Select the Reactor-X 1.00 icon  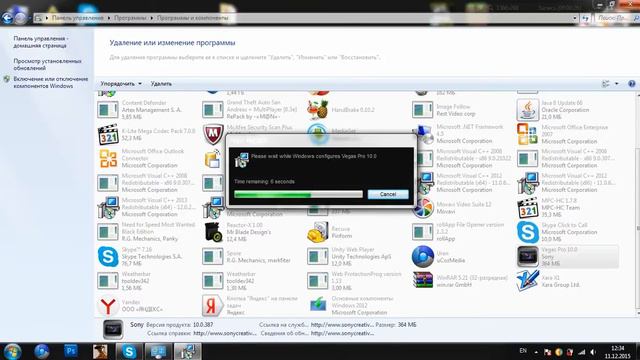click(x=213, y=232)
